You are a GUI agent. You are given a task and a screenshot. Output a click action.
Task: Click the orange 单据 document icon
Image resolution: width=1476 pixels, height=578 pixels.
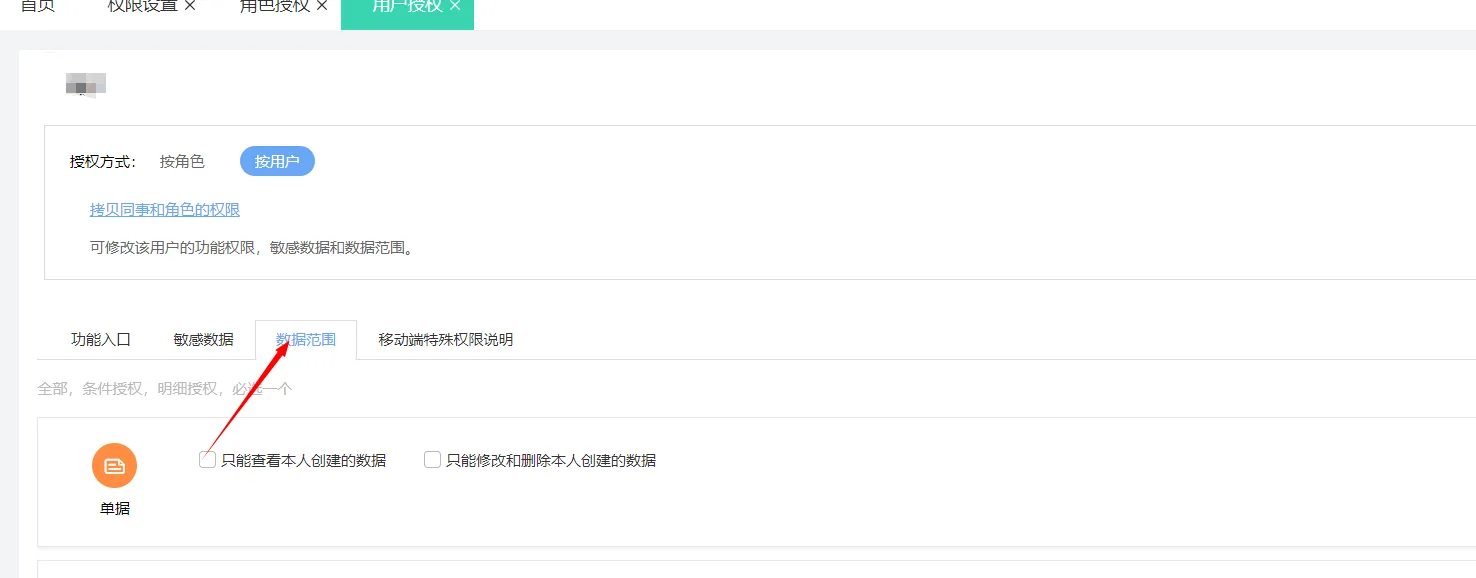(114, 466)
